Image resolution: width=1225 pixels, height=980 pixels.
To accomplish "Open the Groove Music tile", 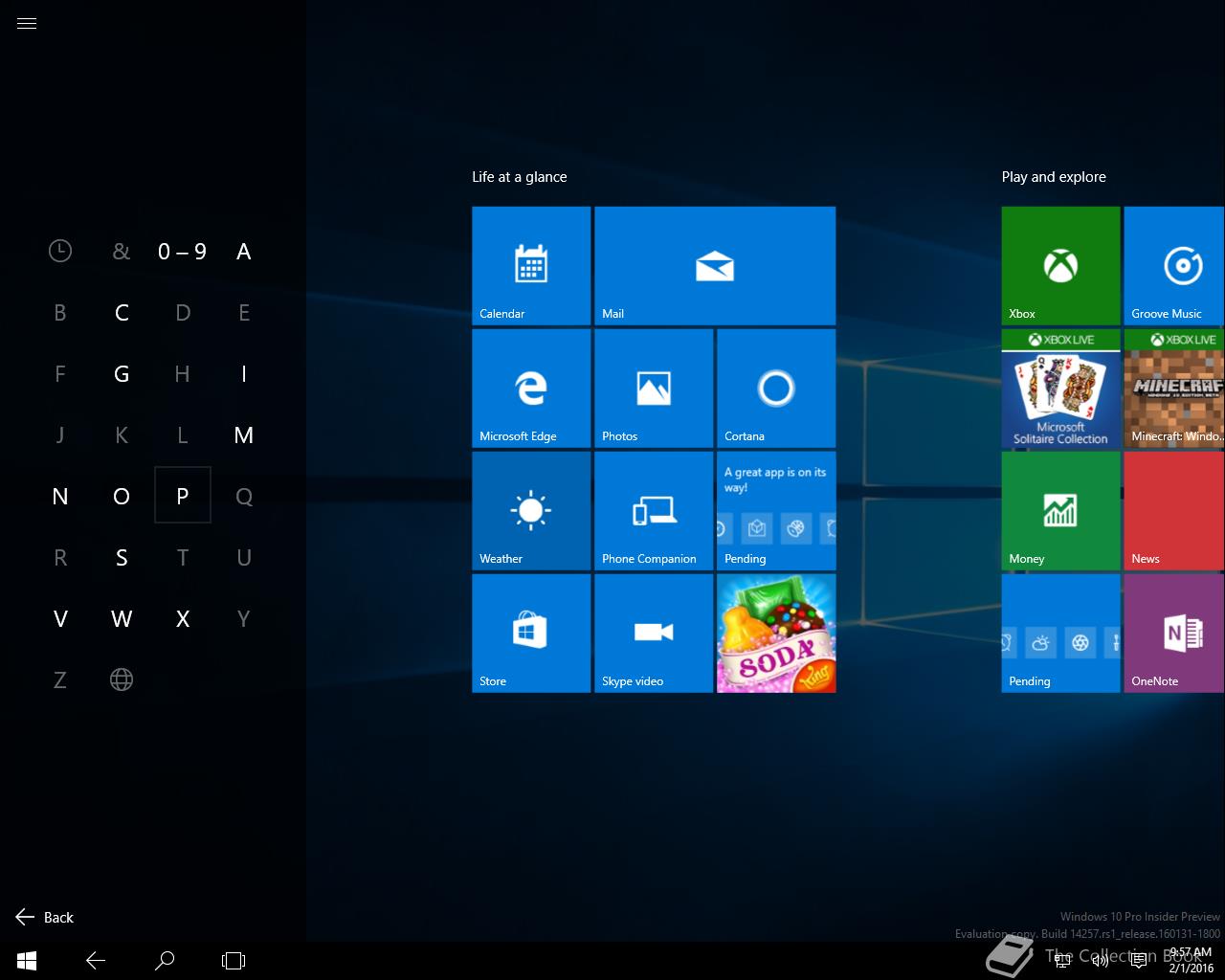I will point(1174,266).
